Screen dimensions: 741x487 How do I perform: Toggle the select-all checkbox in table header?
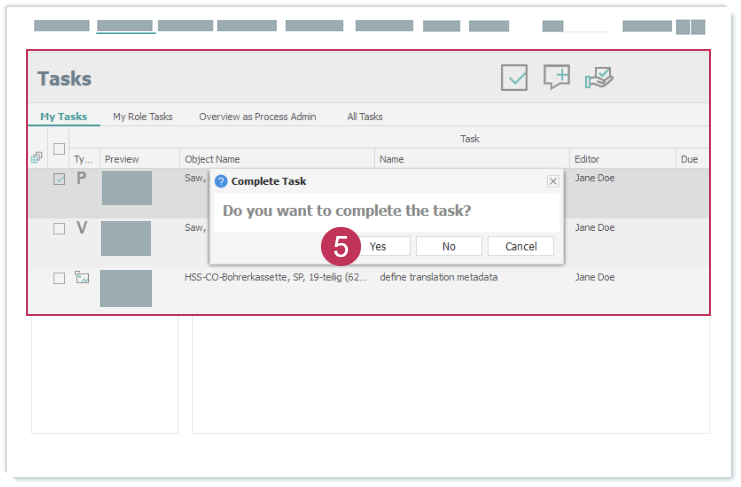tap(59, 149)
